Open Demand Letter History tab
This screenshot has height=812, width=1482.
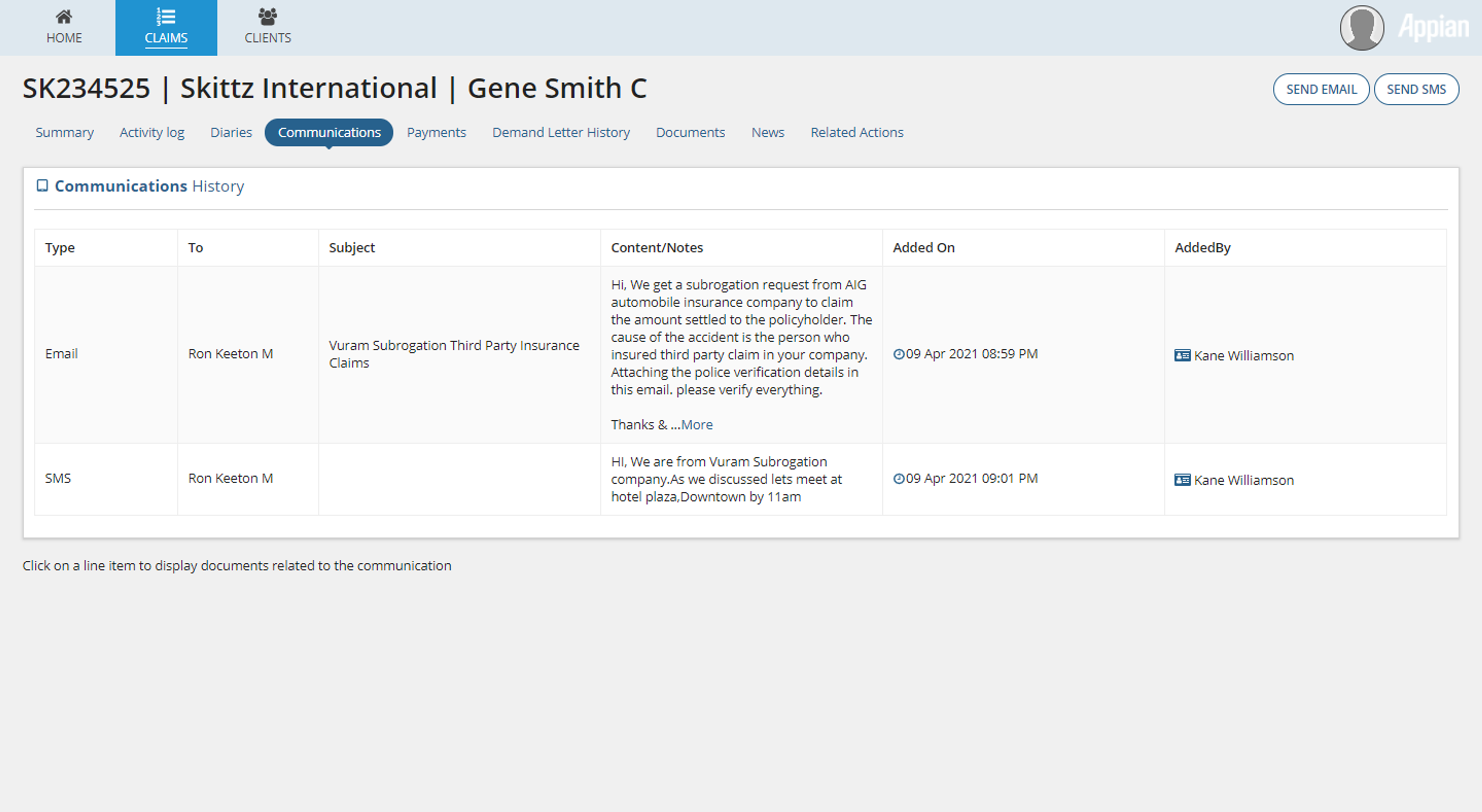(561, 132)
